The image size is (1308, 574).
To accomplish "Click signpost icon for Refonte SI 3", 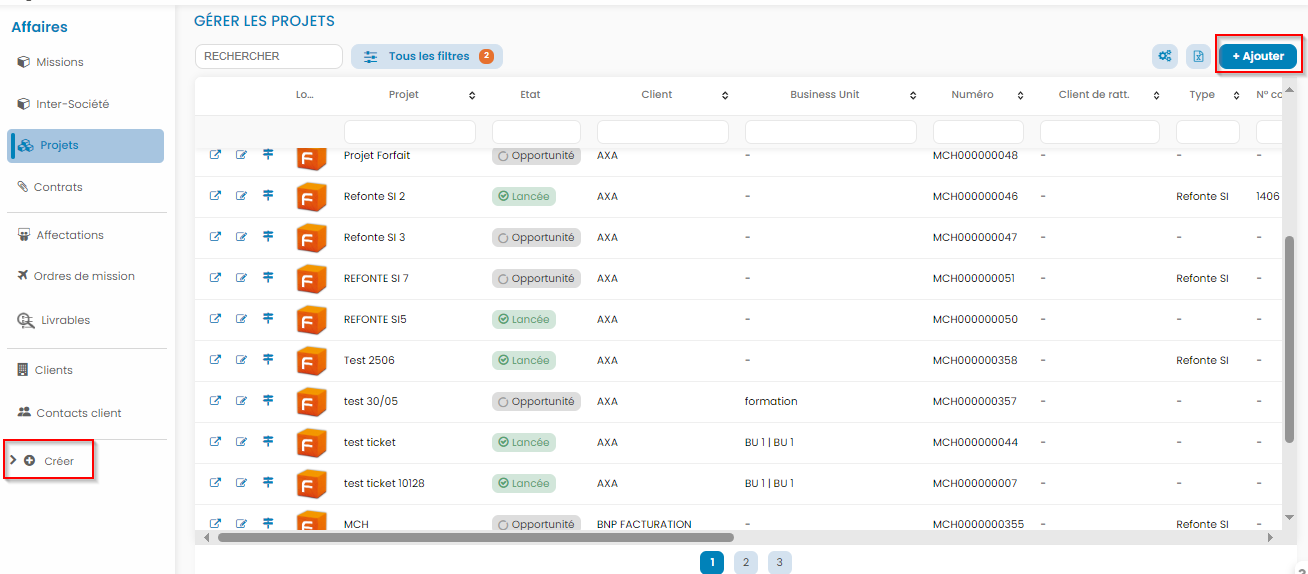I will (x=268, y=237).
